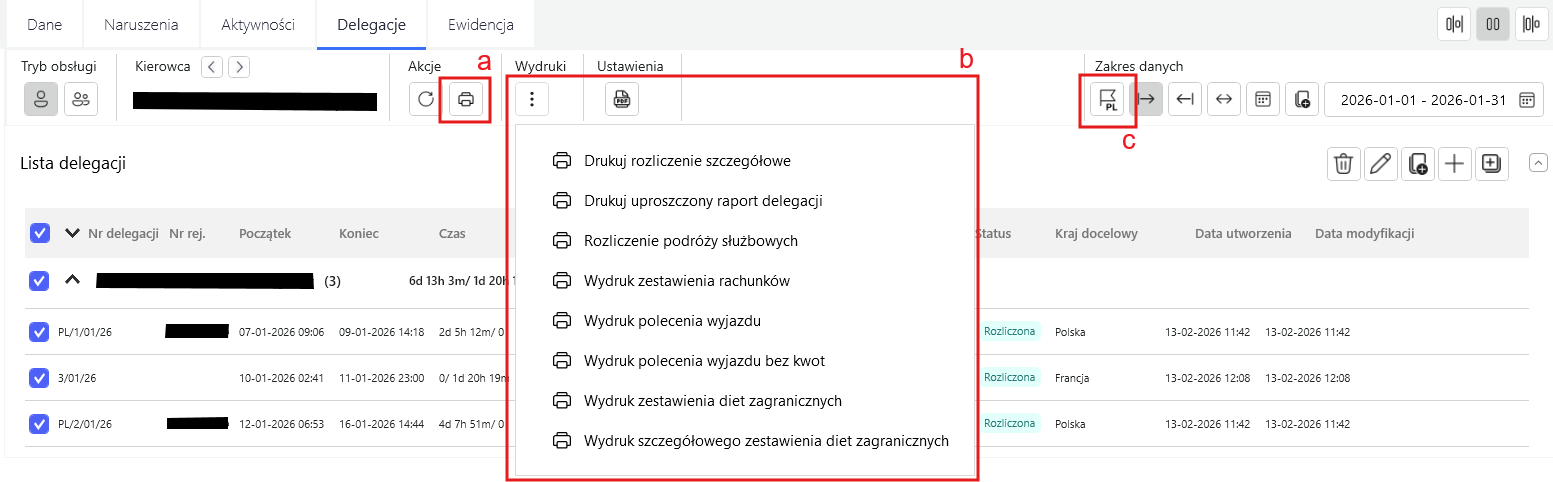The height and width of the screenshot is (482, 1553).
Task: Click the plus icon to add delegation
Action: [1455, 164]
